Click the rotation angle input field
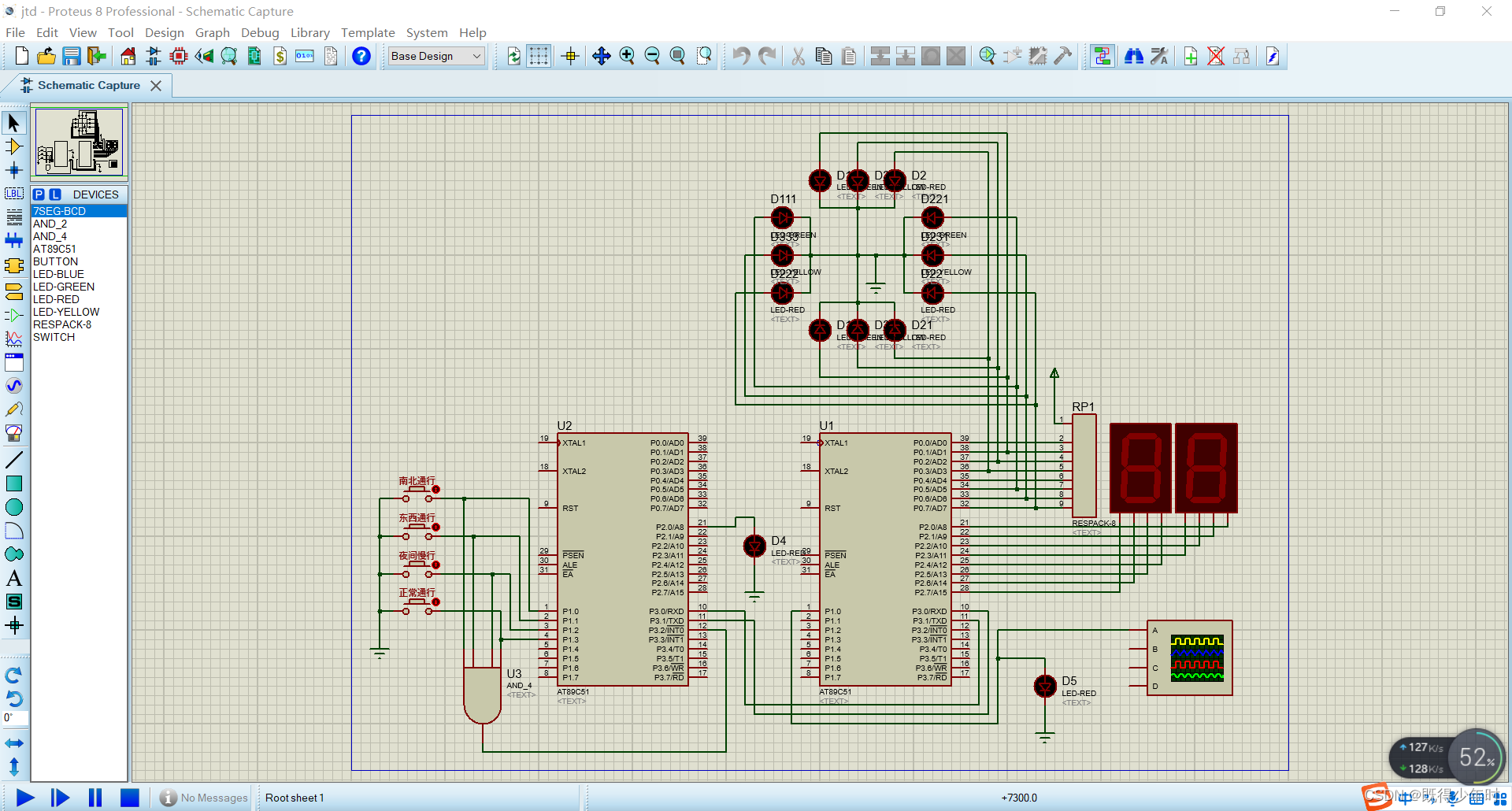The height and width of the screenshot is (811, 1512). pyautogui.click(x=16, y=718)
